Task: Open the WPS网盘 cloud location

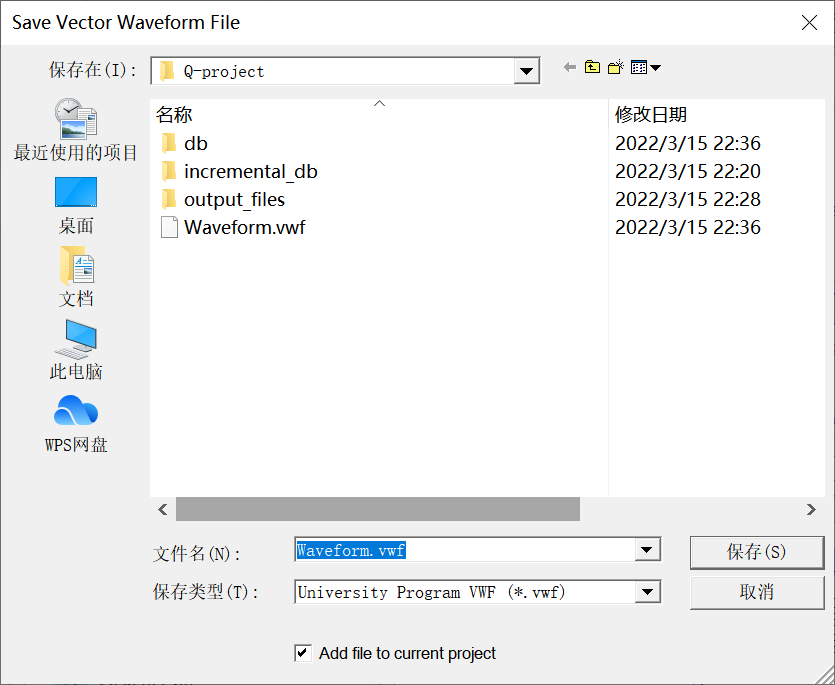Action: click(x=76, y=424)
